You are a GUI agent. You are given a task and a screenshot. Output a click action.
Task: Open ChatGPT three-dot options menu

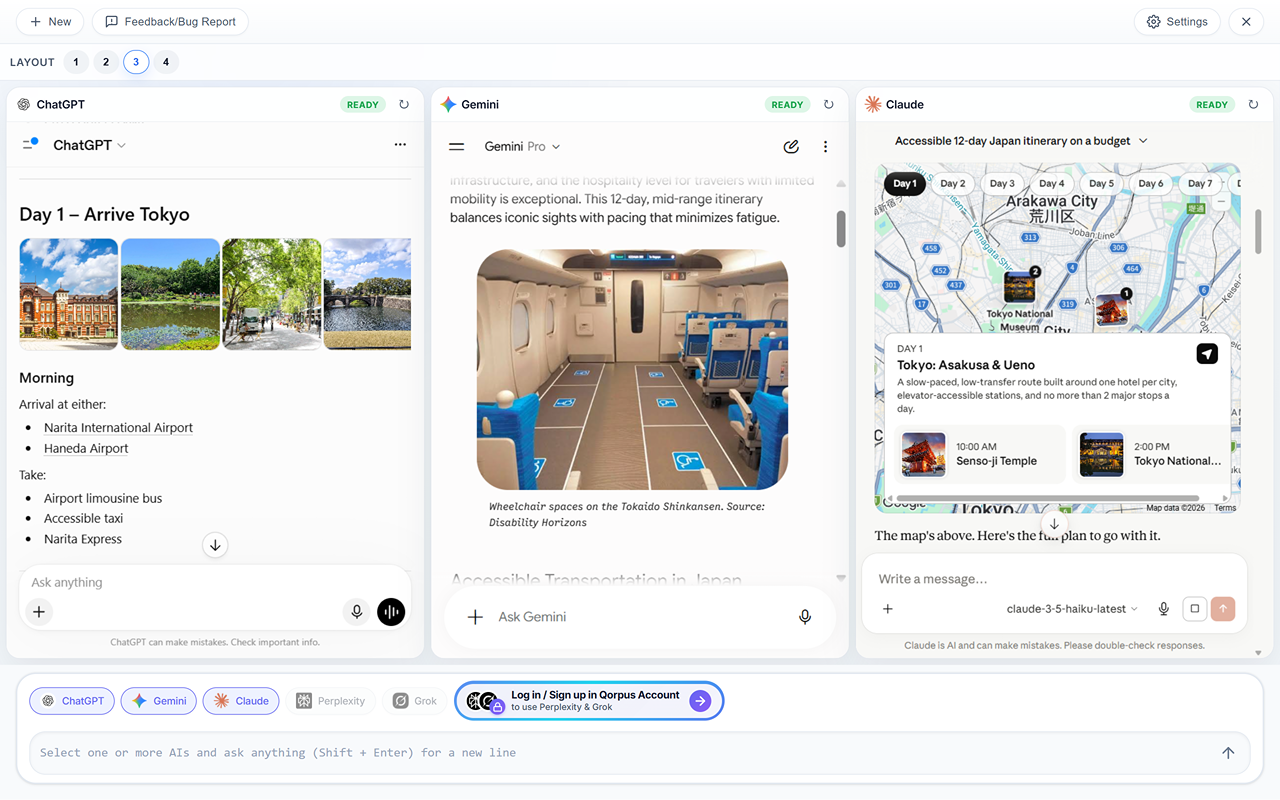point(400,145)
